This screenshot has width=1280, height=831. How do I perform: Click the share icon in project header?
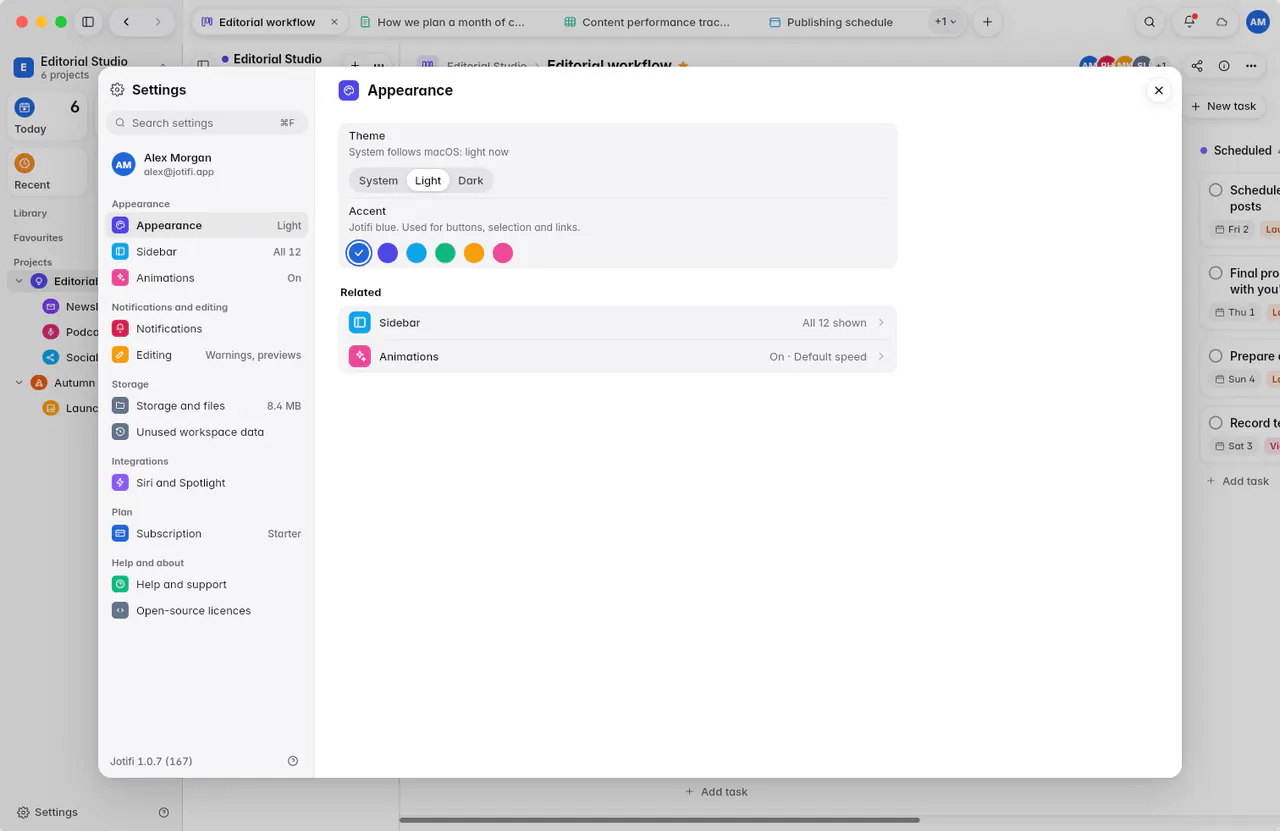pyautogui.click(x=1197, y=66)
